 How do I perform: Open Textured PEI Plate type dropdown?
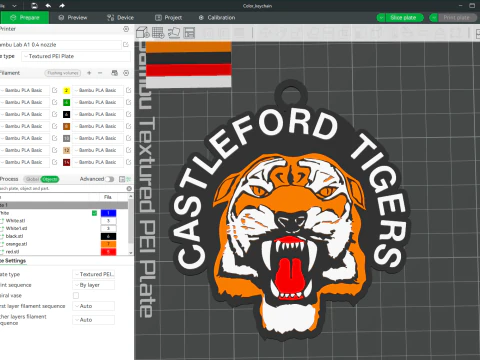(x=76, y=56)
